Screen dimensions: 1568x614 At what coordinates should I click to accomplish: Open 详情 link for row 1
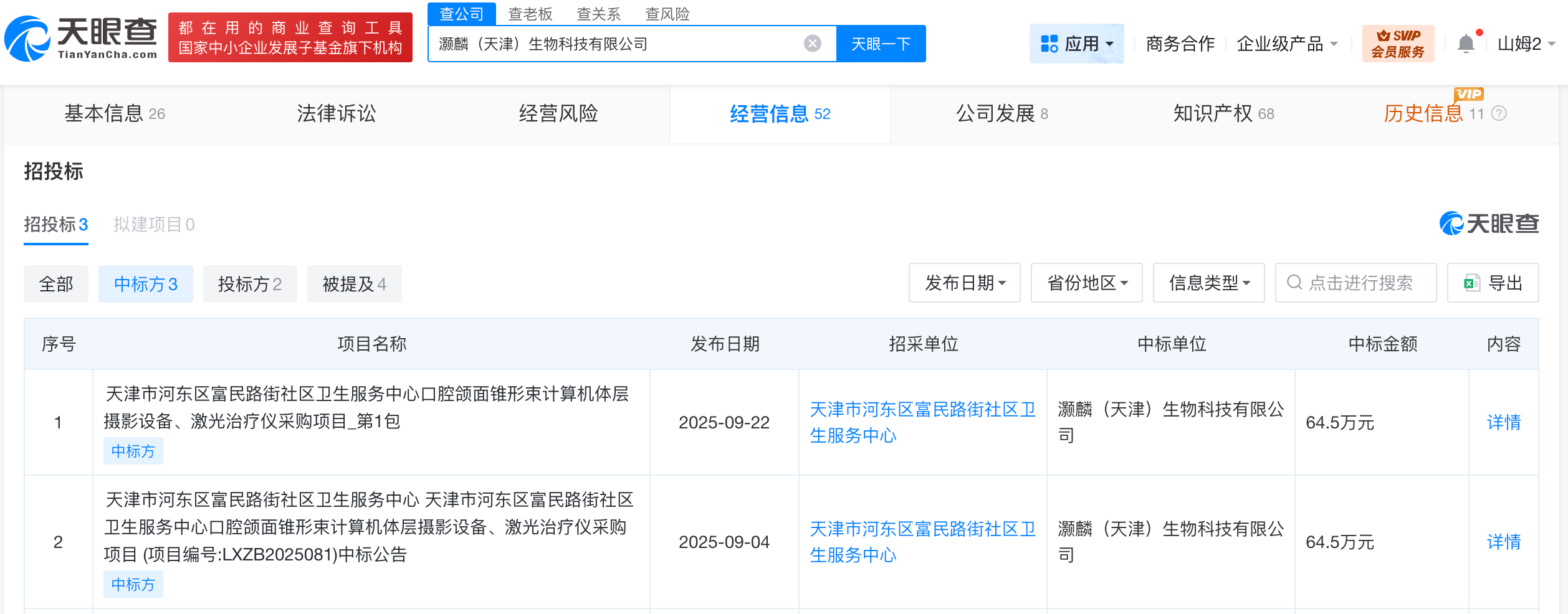1503,422
